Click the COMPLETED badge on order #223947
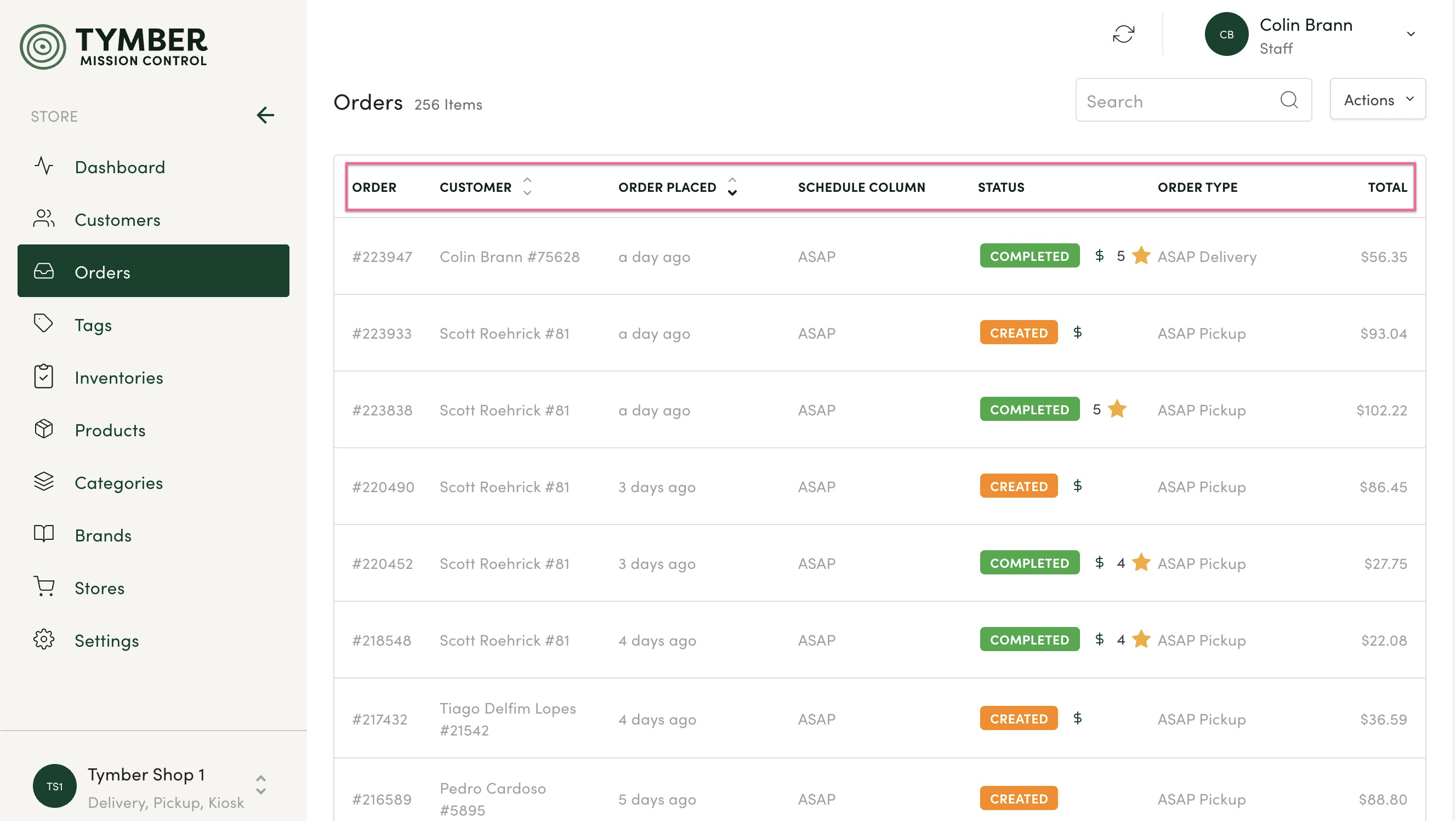1456x821 pixels. 1030,256
